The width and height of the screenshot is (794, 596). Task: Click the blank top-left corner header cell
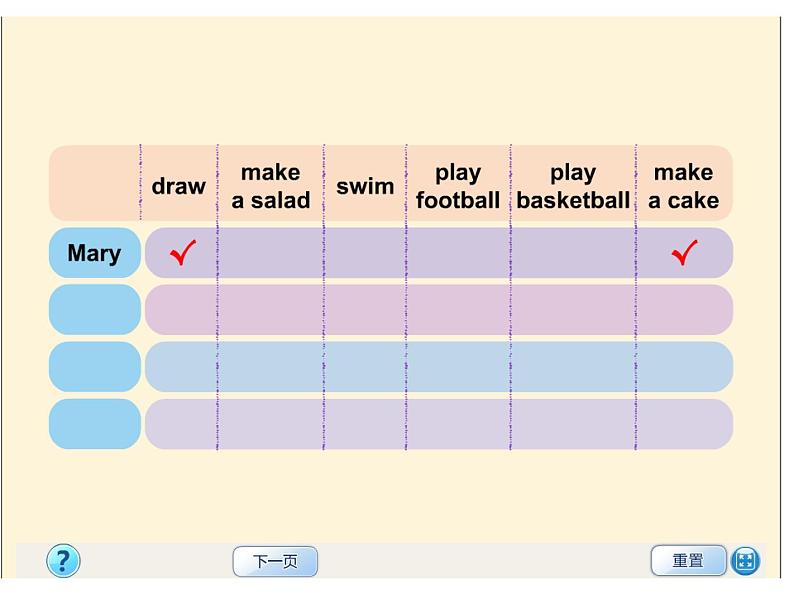click(94, 183)
